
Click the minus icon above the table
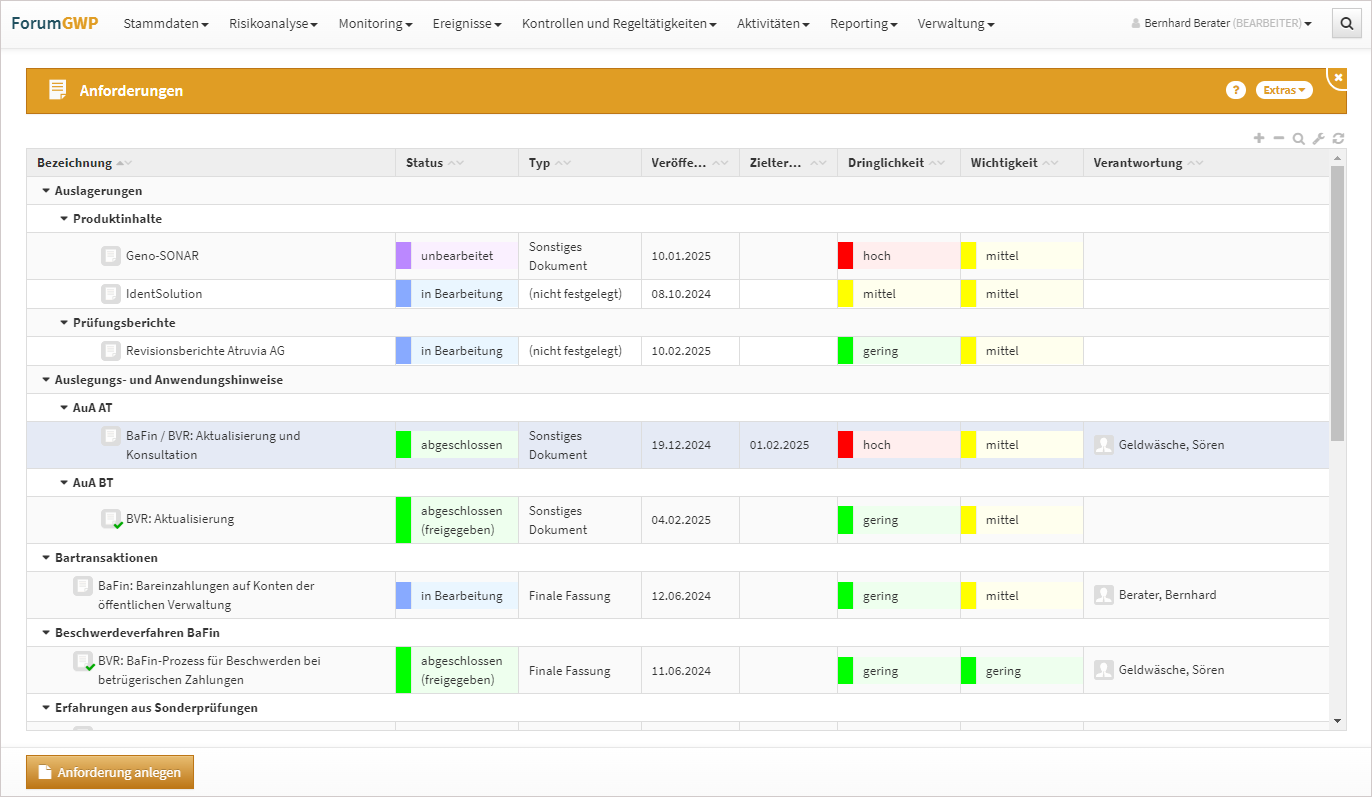pos(1278,138)
